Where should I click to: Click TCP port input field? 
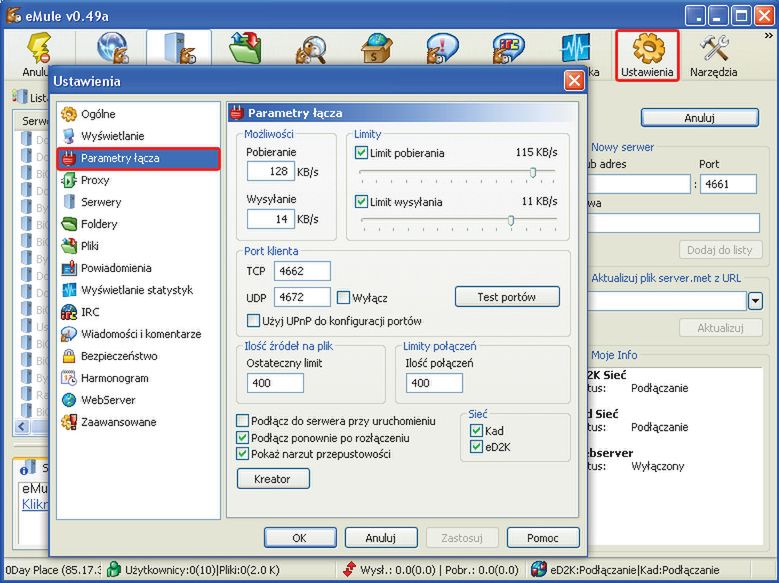pyautogui.click(x=302, y=271)
